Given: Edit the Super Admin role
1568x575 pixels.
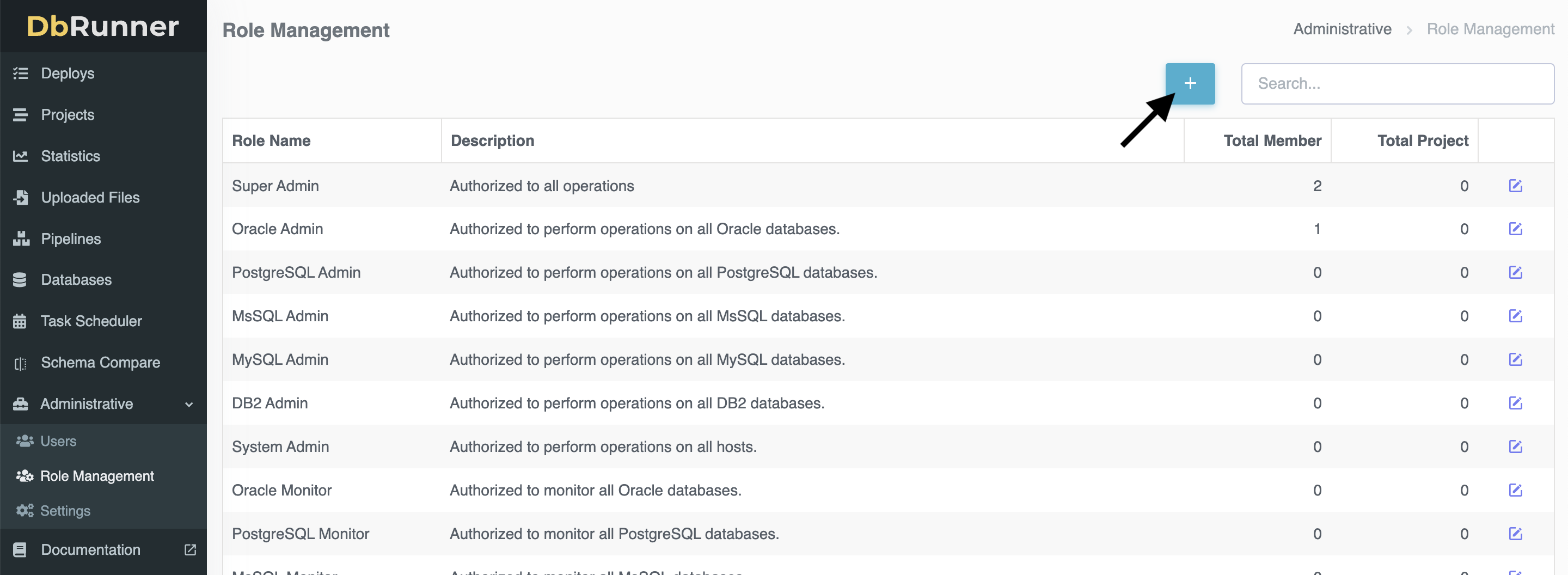Looking at the screenshot, I should [x=1515, y=186].
